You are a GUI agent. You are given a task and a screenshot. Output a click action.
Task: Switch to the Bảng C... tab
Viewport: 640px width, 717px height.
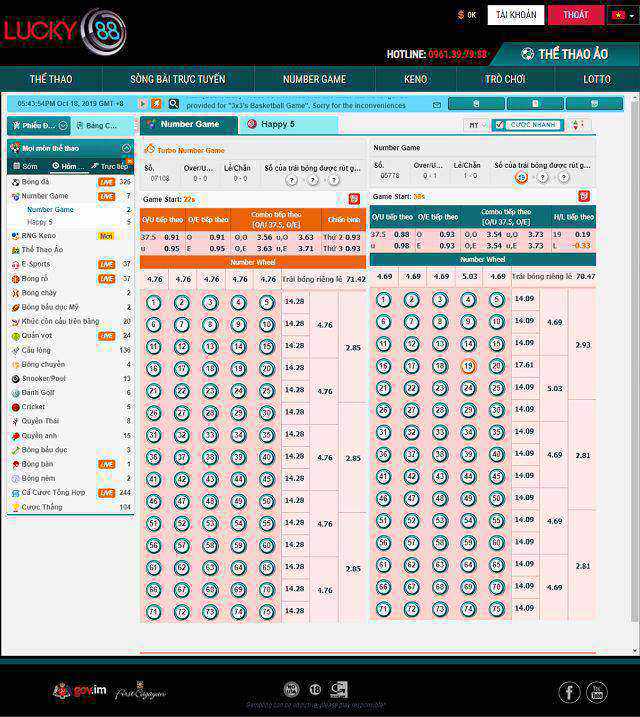tap(101, 125)
